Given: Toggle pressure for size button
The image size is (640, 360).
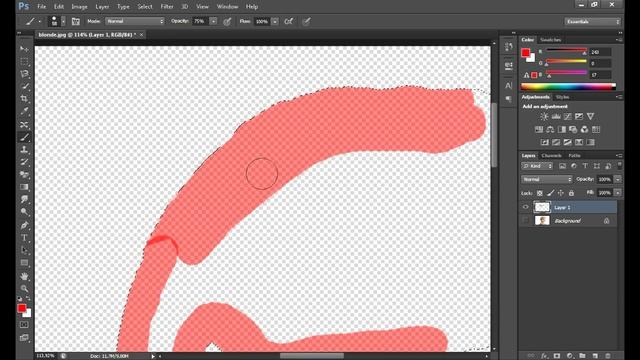Looking at the screenshot, I should (x=306, y=21).
